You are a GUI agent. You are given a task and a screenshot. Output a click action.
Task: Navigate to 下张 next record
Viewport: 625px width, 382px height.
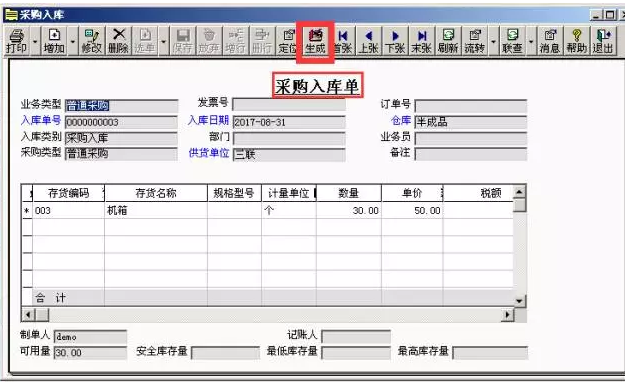tap(395, 41)
